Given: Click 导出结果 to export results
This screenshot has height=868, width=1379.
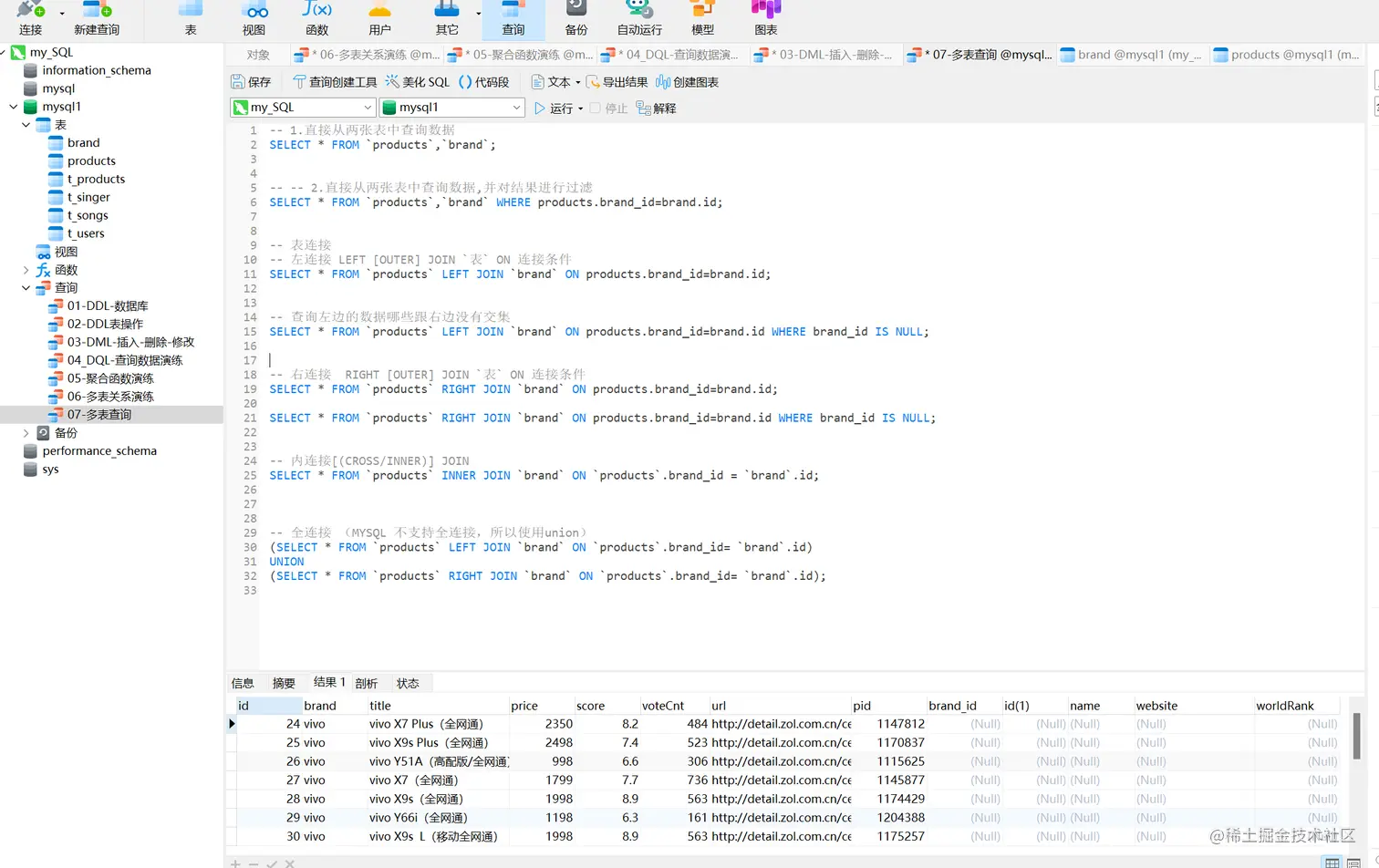Looking at the screenshot, I should click(x=617, y=82).
